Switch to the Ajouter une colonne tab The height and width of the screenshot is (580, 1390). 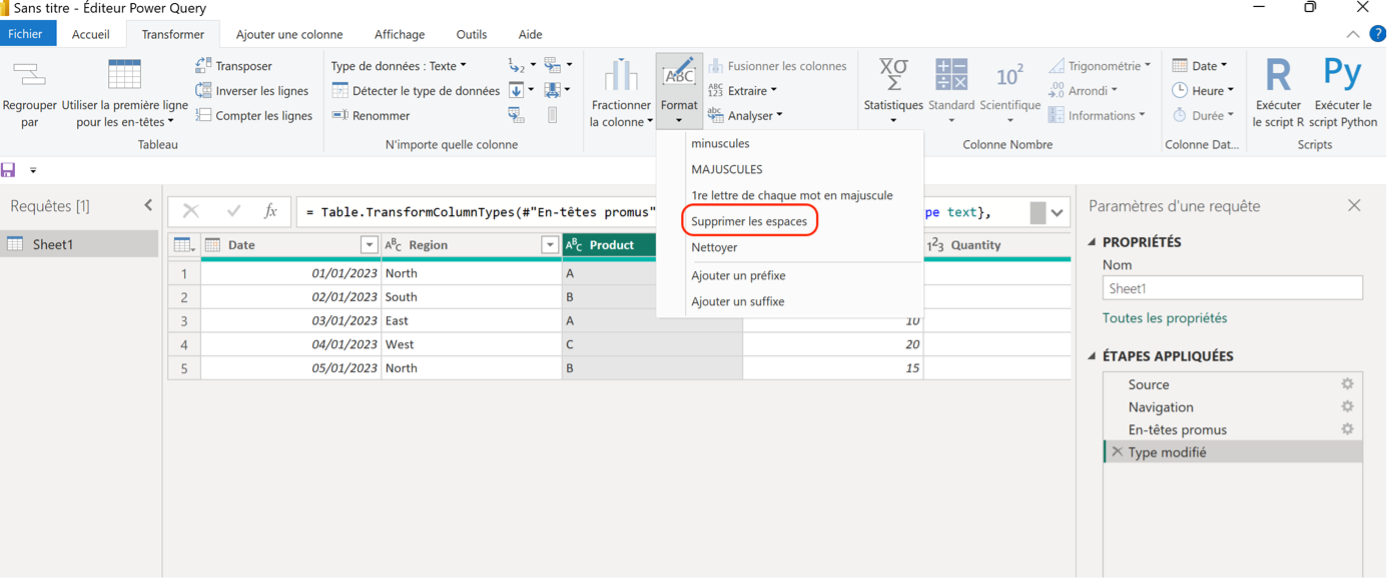point(289,34)
